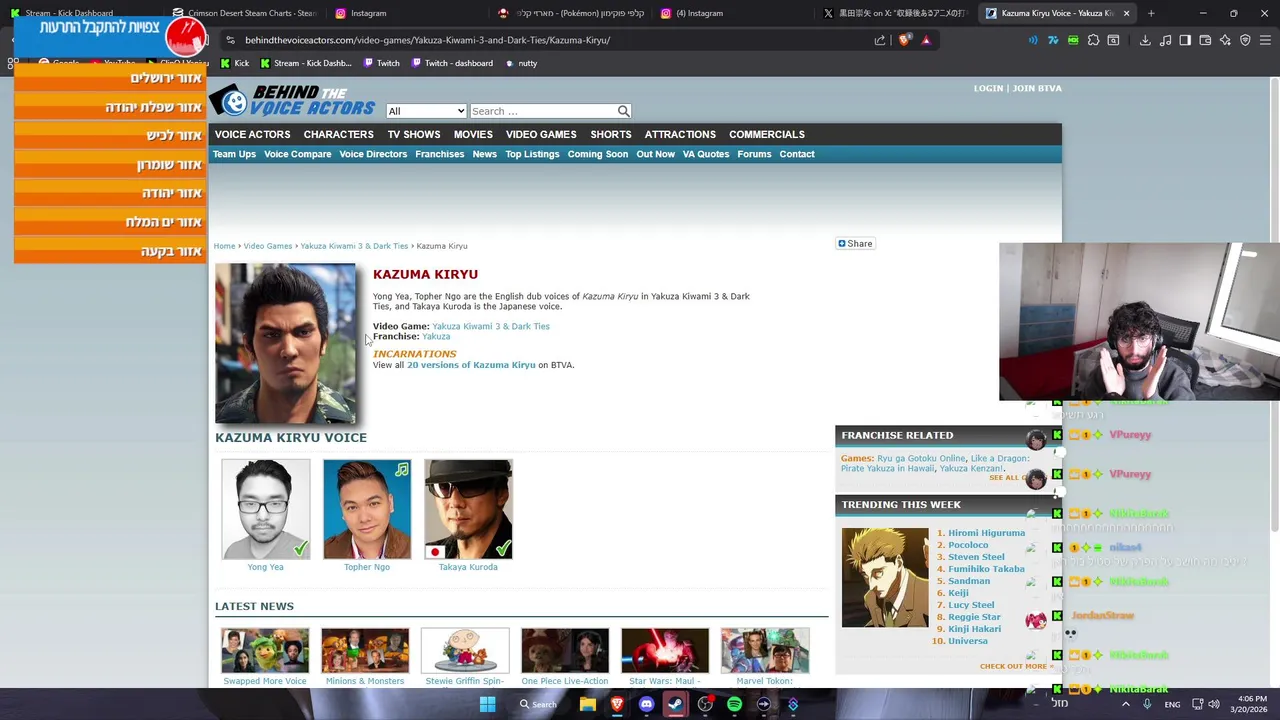Click the taskbar volume speaker icon

(x=1214, y=704)
